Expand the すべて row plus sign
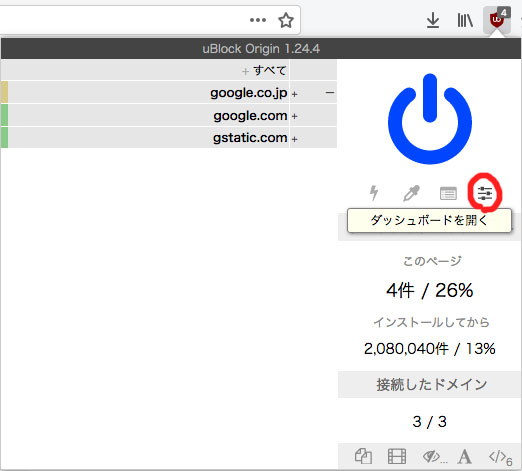 [245, 71]
